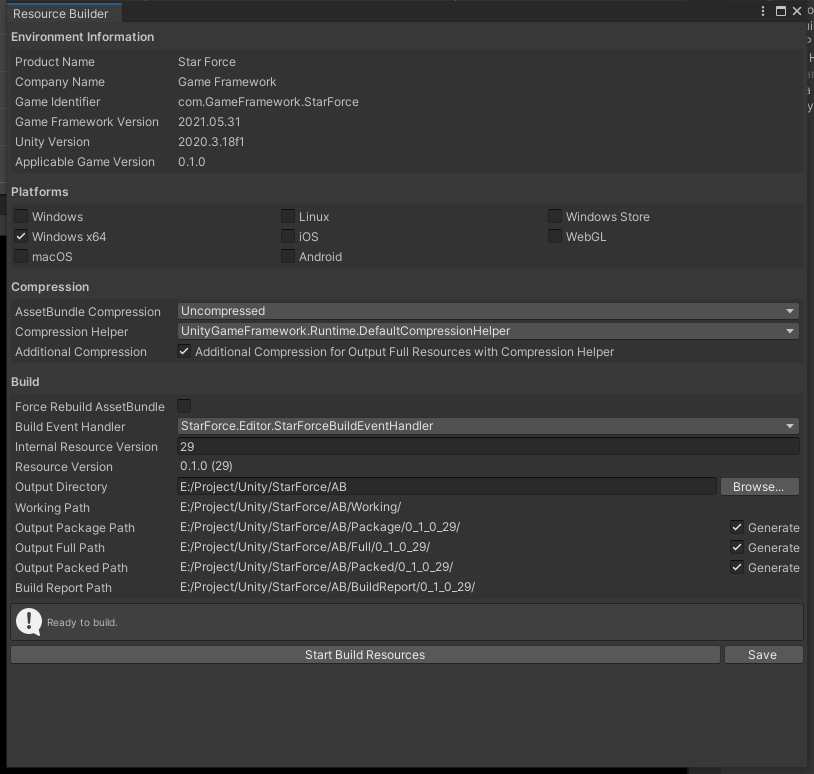Click the Output Package Path value text

pyautogui.click(x=320, y=527)
